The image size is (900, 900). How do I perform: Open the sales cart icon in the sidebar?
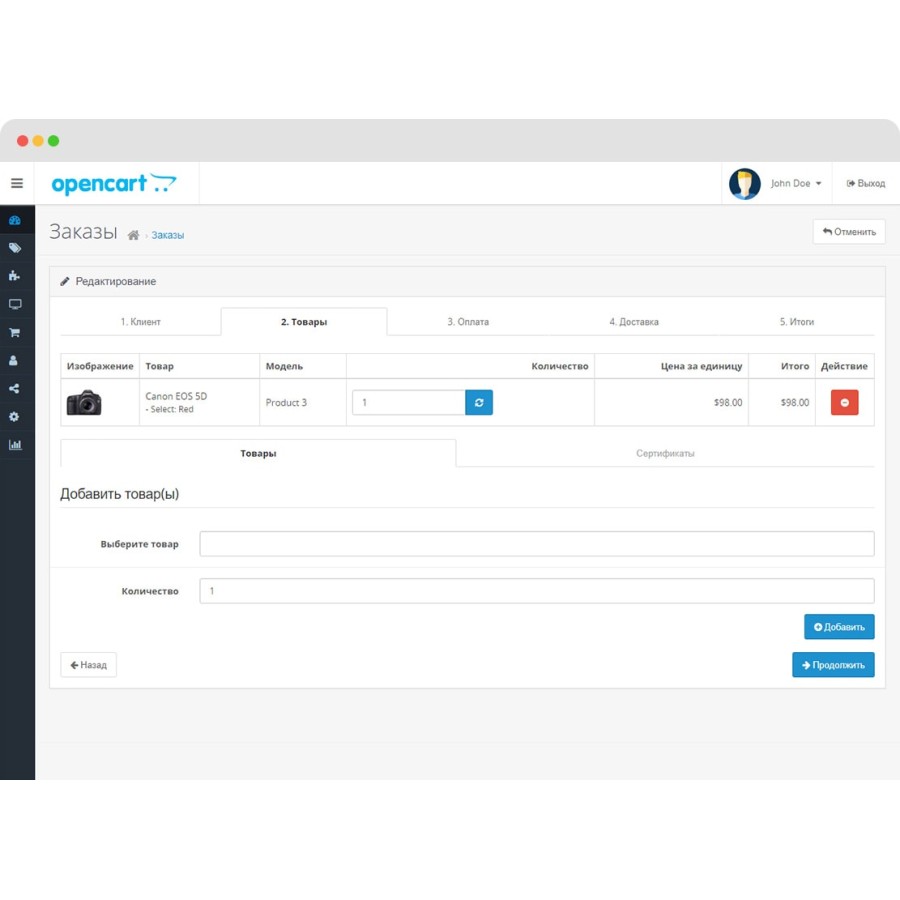pos(15,332)
